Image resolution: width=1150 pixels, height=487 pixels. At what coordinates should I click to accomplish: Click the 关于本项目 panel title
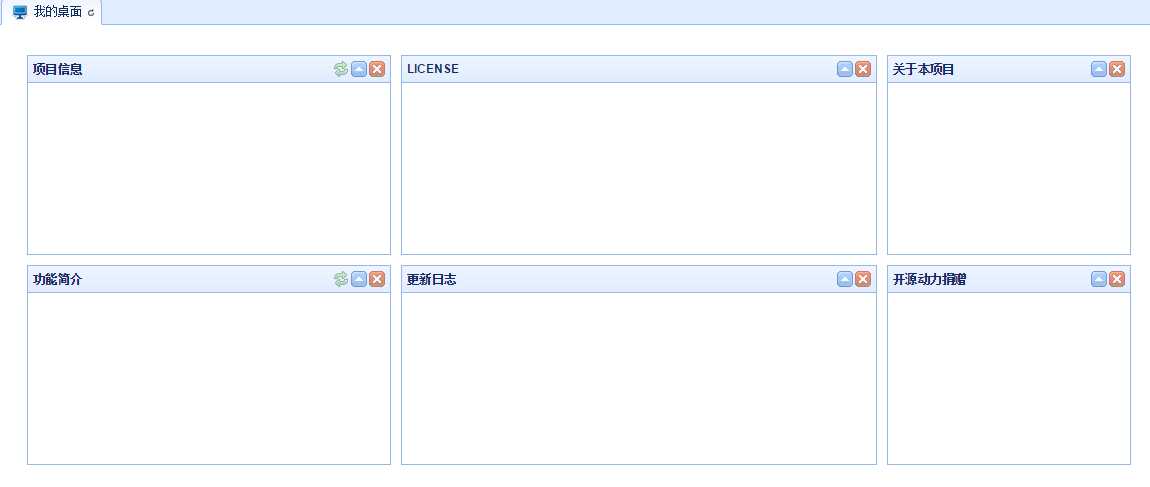pyautogui.click(x=923, y=69)
